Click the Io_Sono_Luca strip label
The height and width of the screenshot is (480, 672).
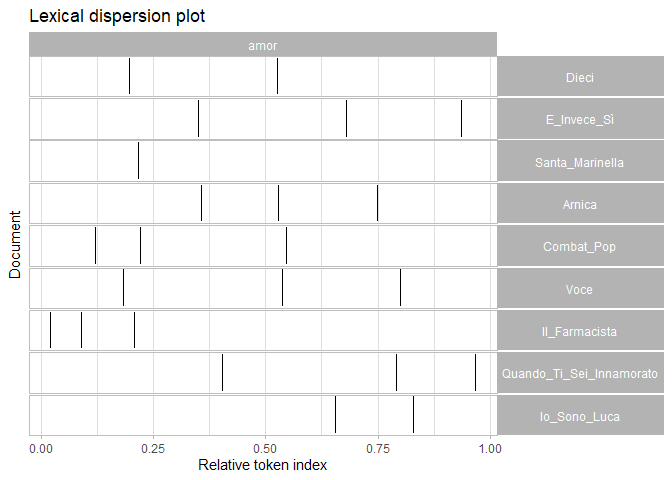pyautogui.click(x=580, y=416)
